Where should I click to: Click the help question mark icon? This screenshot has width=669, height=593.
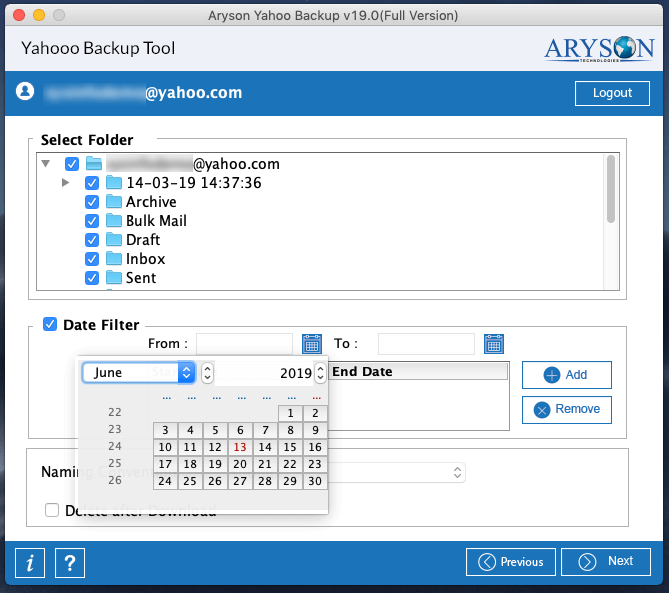coord(70,563)
